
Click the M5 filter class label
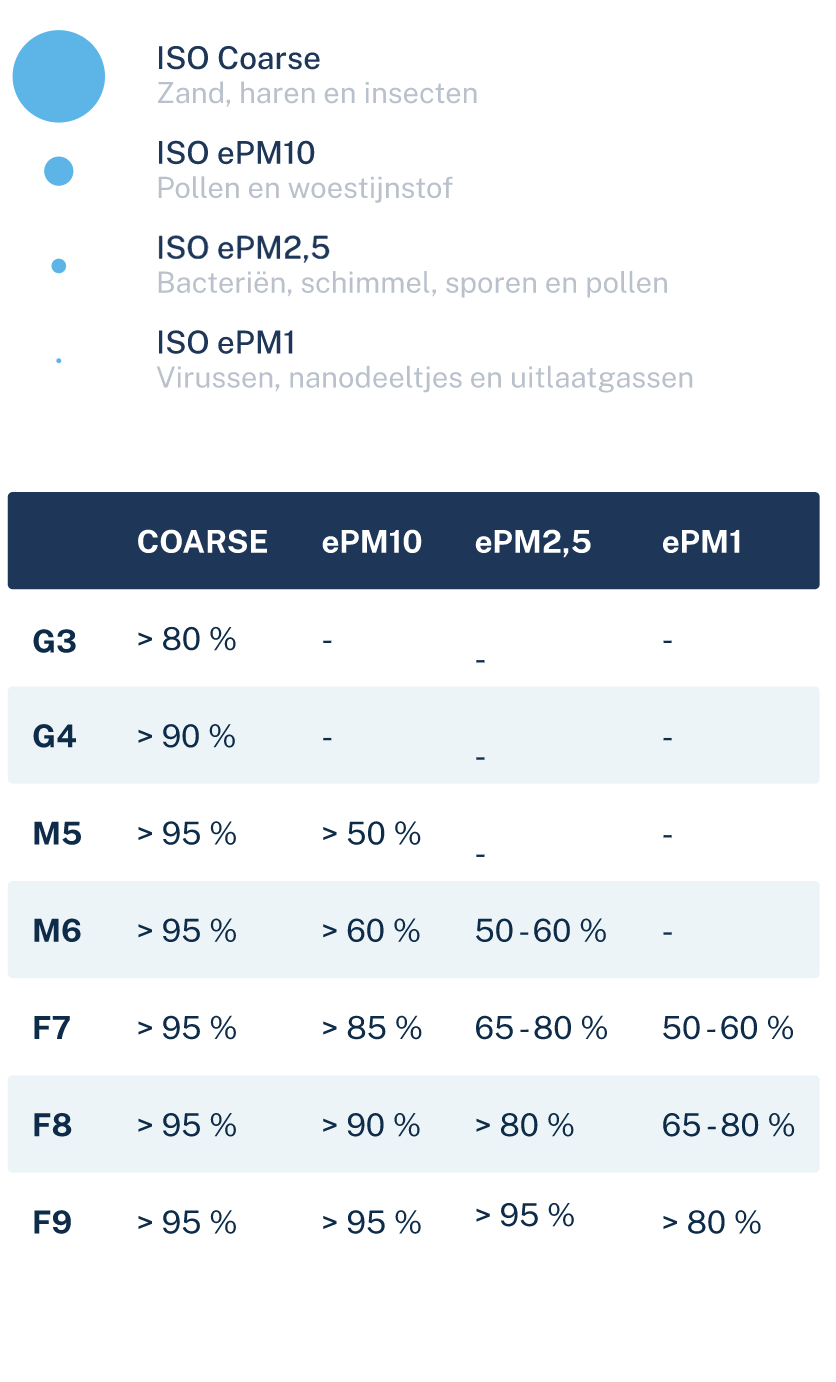point(57,834)
